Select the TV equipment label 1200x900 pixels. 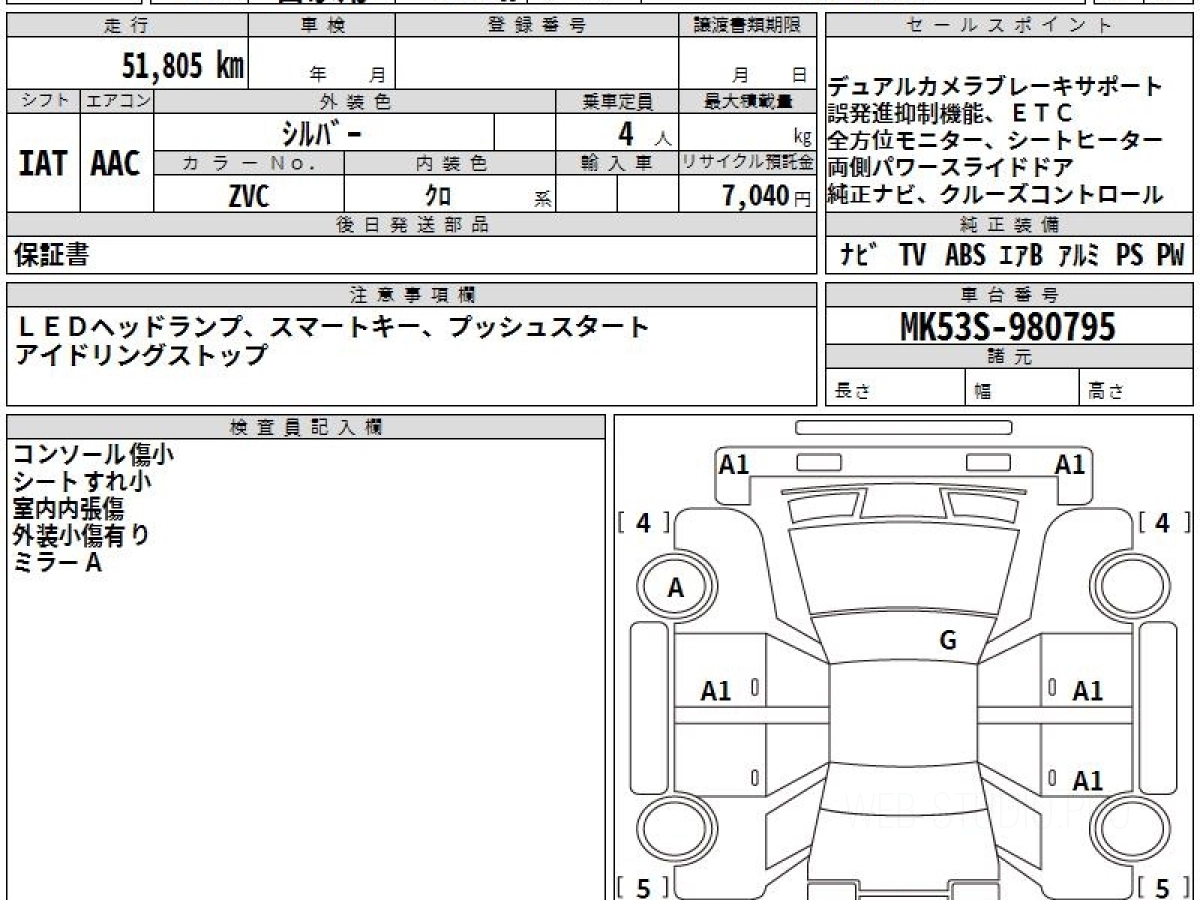pyautogui.click(x=912, y=255)
